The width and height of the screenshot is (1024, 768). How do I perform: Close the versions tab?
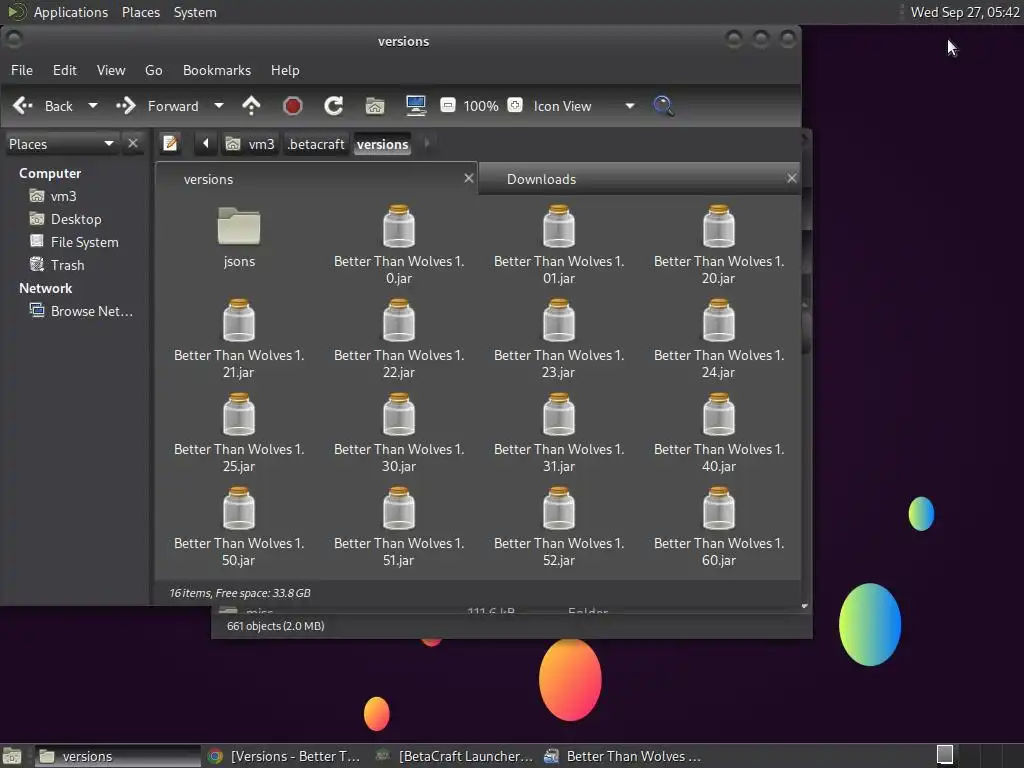pos(468,178)
